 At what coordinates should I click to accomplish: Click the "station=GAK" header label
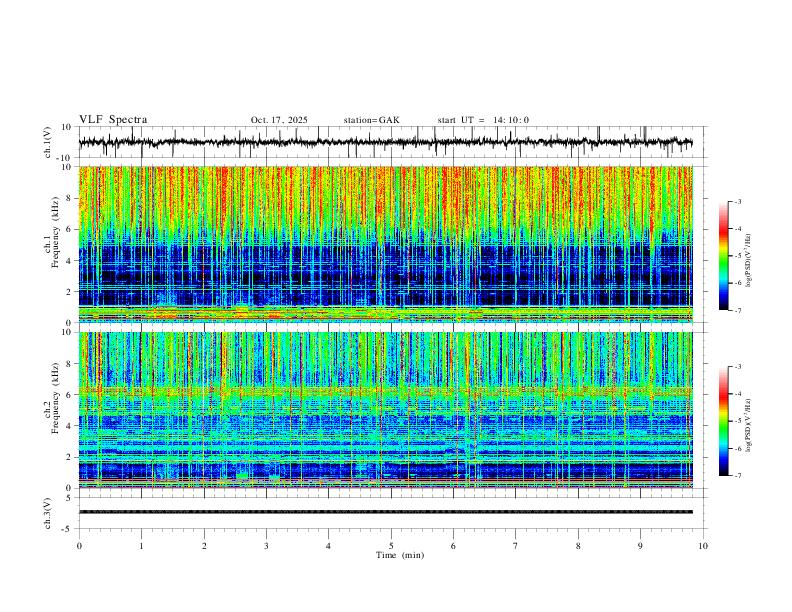pos(371,120)
